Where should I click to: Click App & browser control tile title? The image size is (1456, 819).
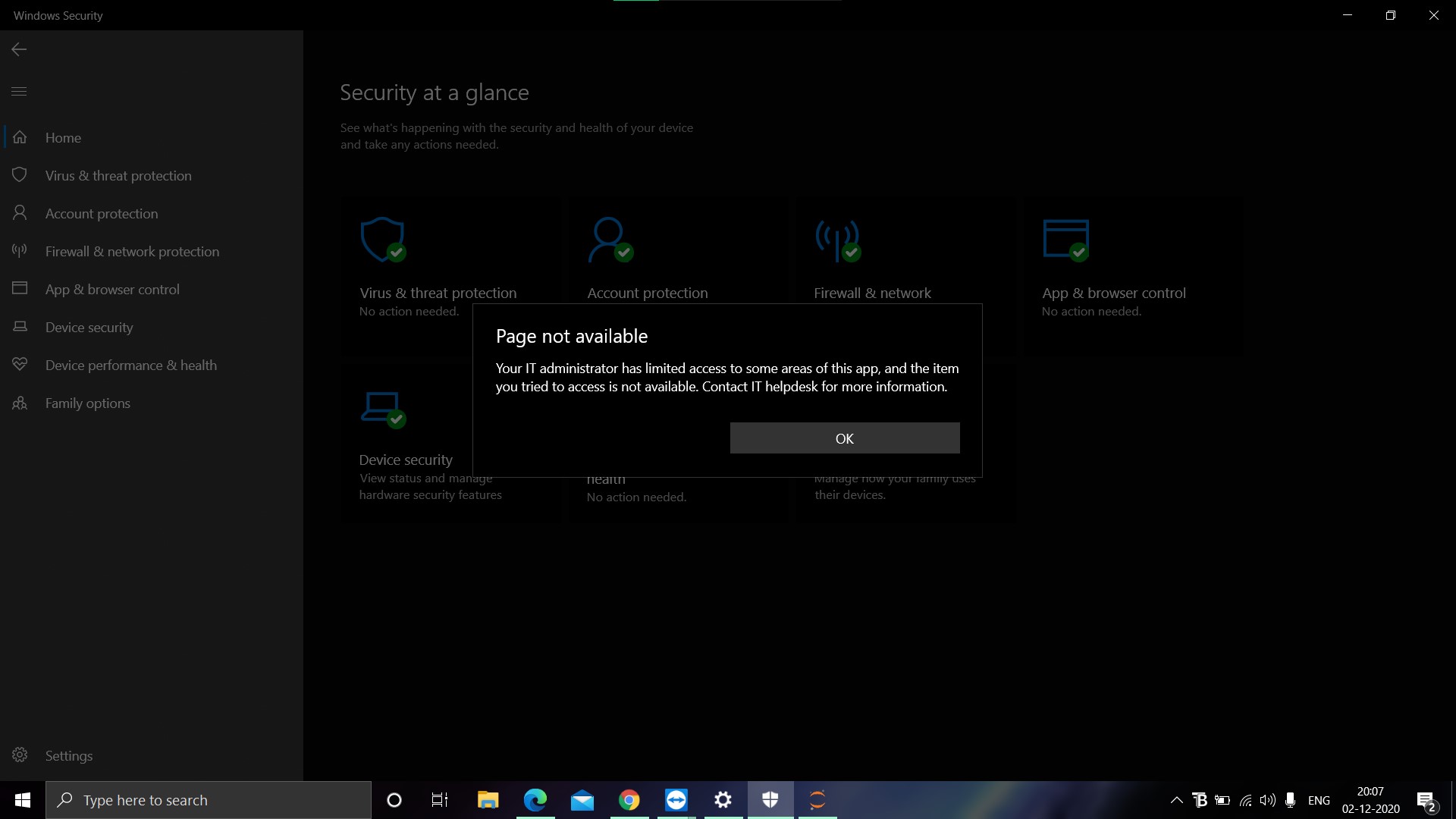coord(1113,293)
